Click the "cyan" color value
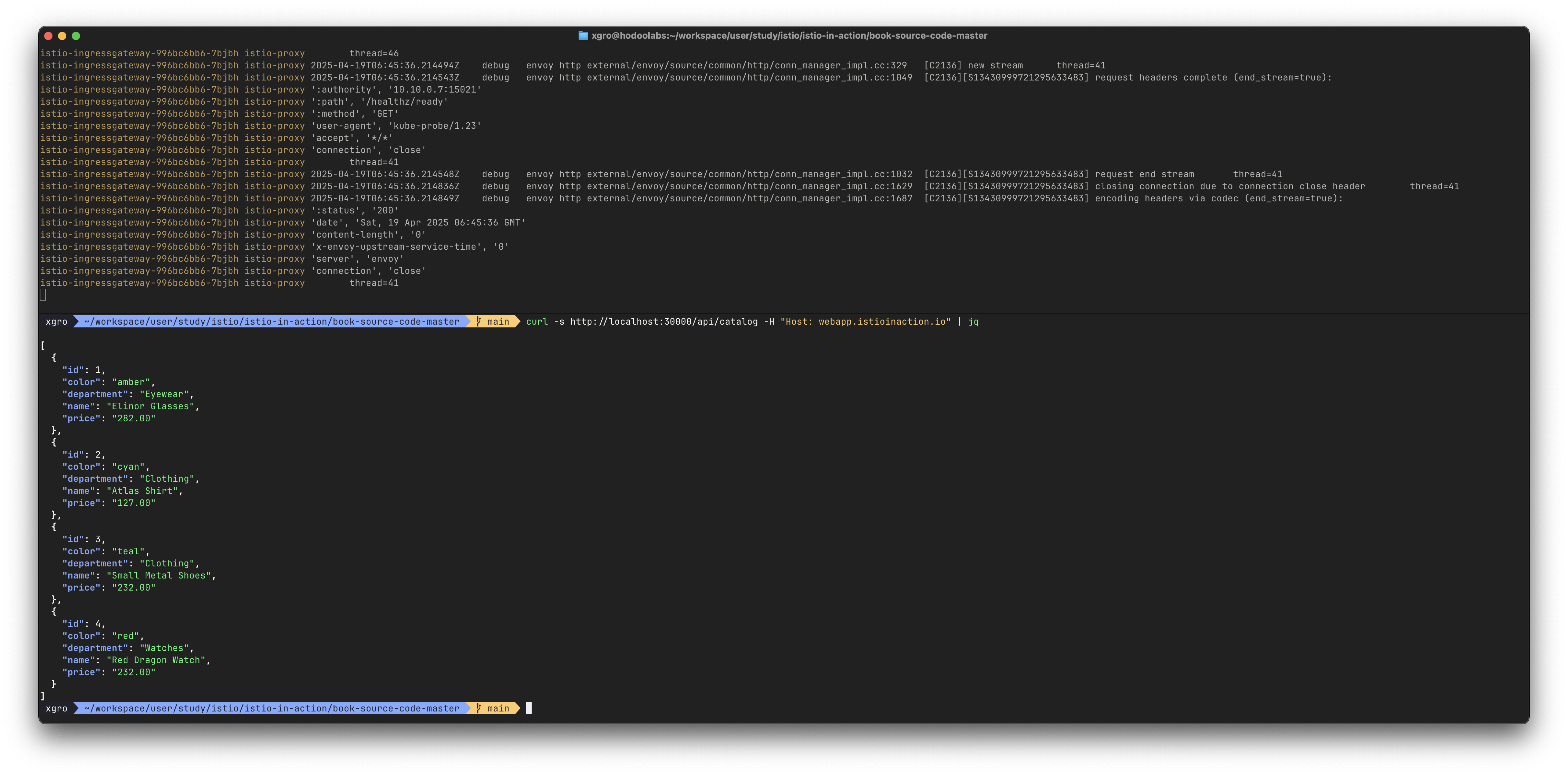Viewport: 1568px width, 775px height. click(x=128, y=466)
